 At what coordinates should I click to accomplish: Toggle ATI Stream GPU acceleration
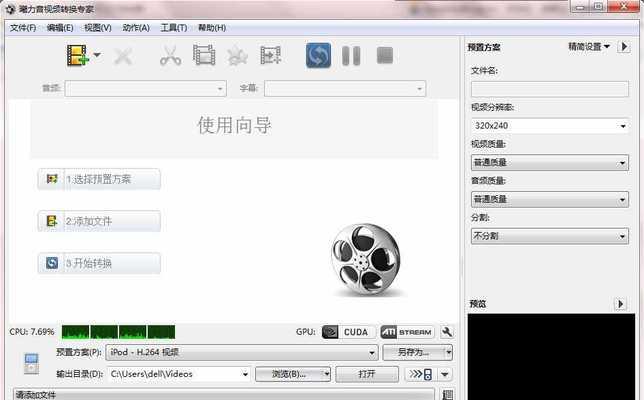click(x=407, y=332)
